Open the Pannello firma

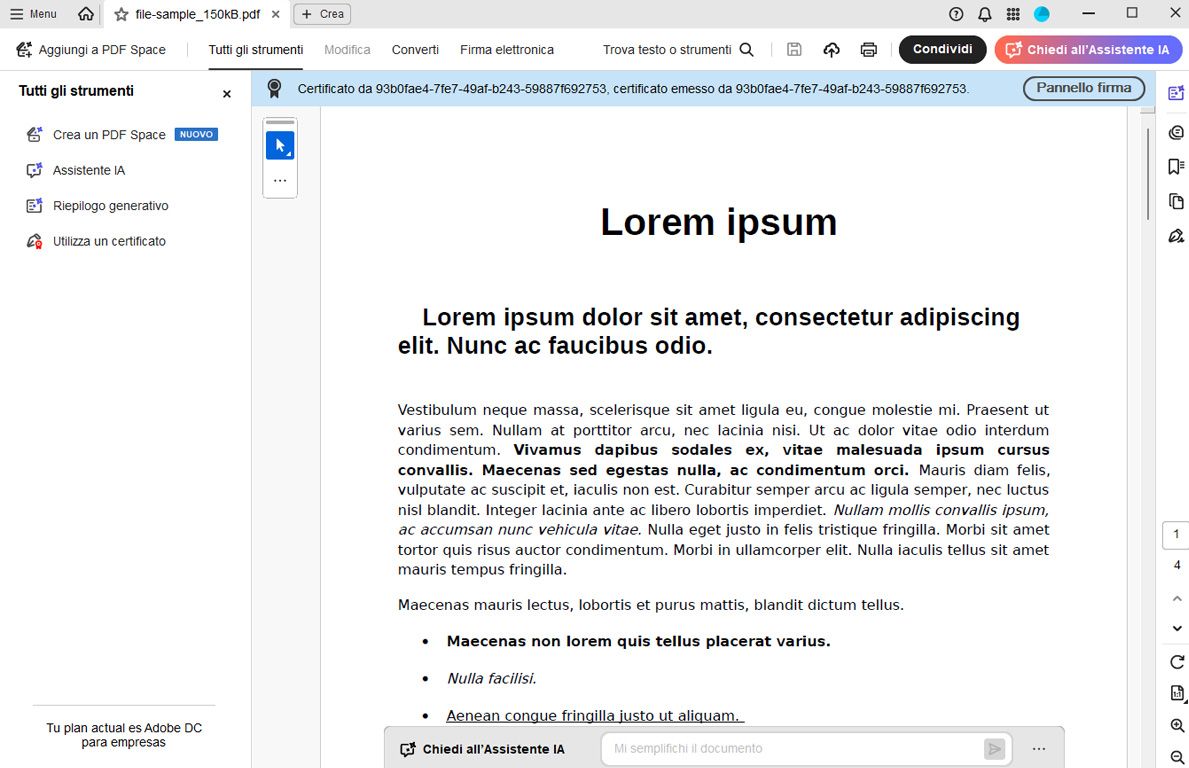[x=1083, y=88]
